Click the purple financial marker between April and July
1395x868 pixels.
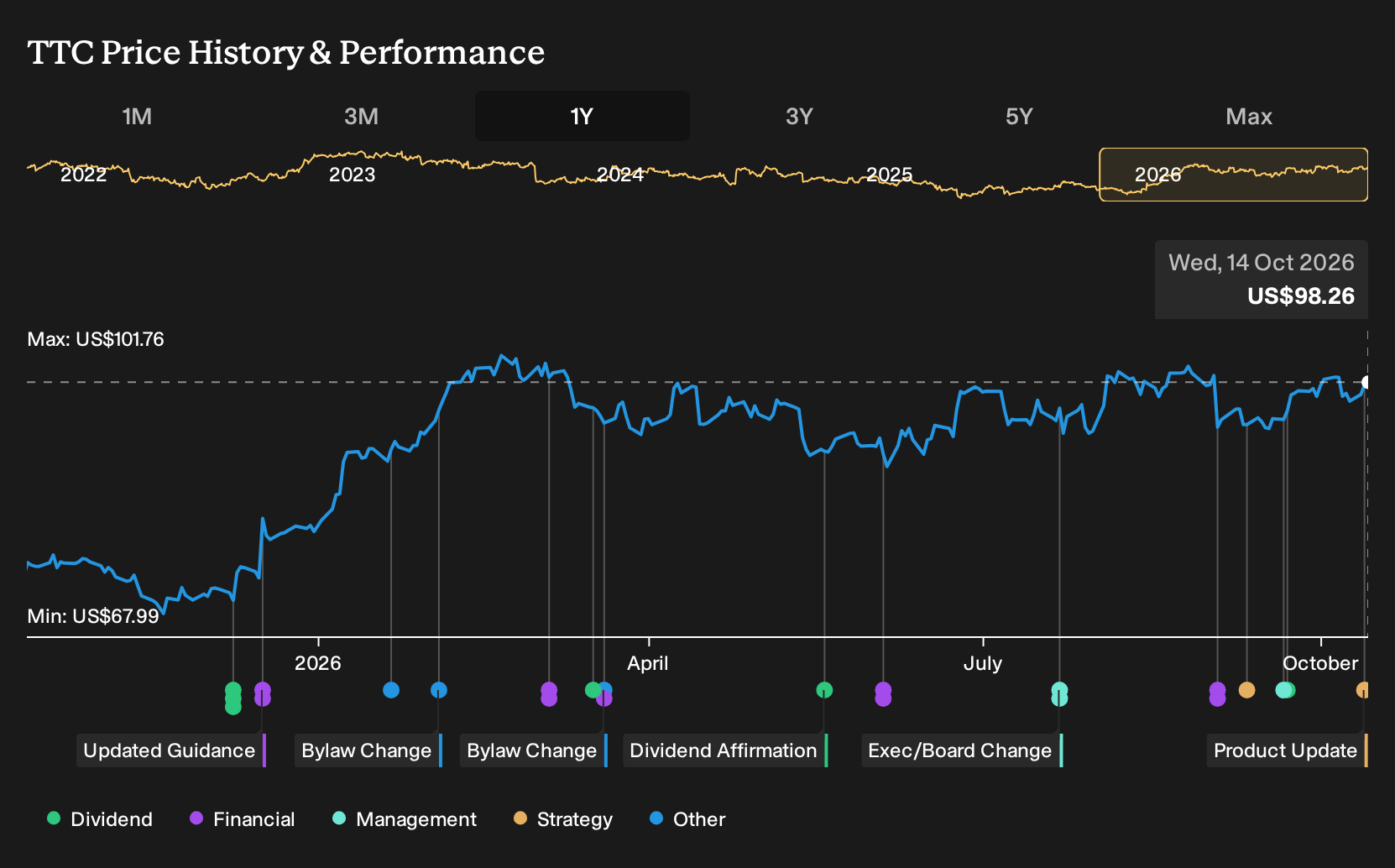click(x=883, y=694)
